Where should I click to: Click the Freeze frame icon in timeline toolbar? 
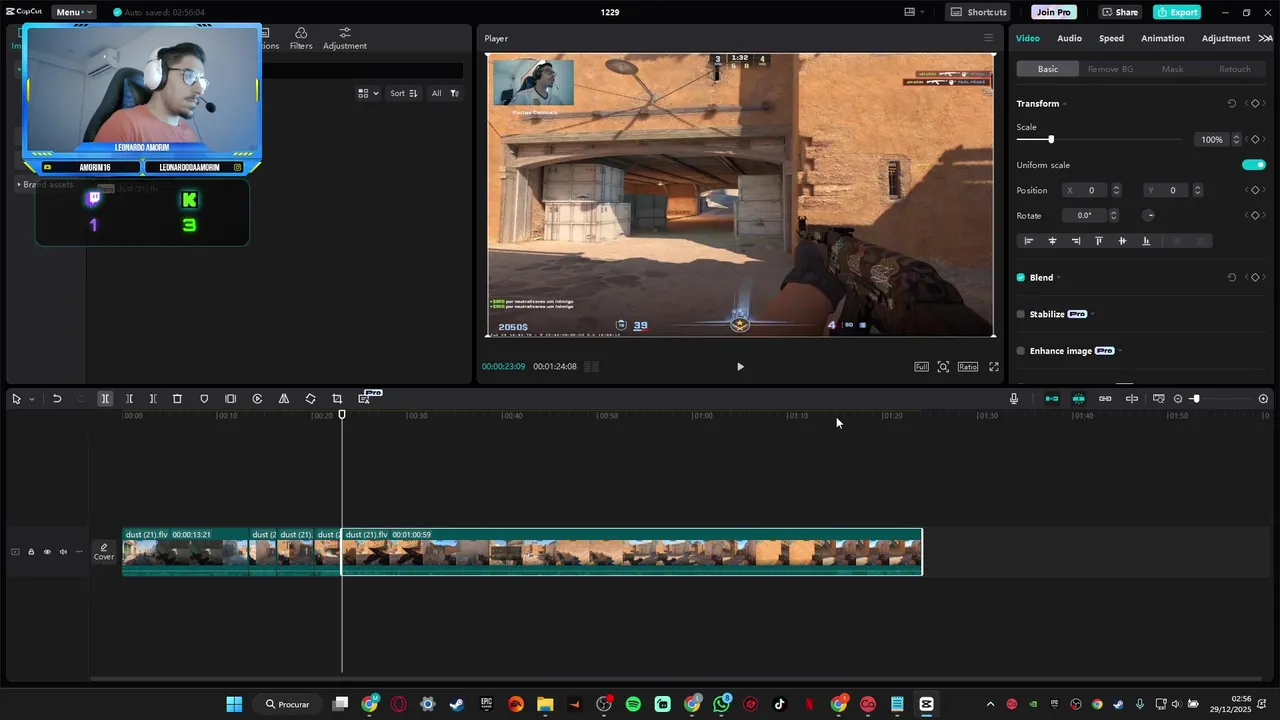[x=231, y=399]
